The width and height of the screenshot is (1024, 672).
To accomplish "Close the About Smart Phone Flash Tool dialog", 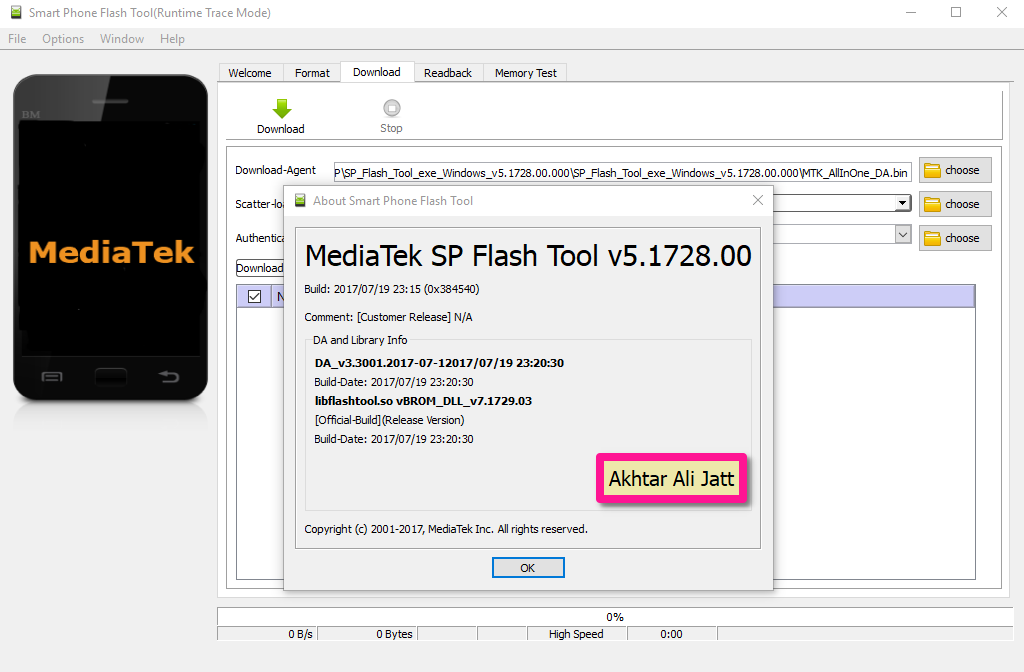I will pyautogui.click(x=758, y=200).
